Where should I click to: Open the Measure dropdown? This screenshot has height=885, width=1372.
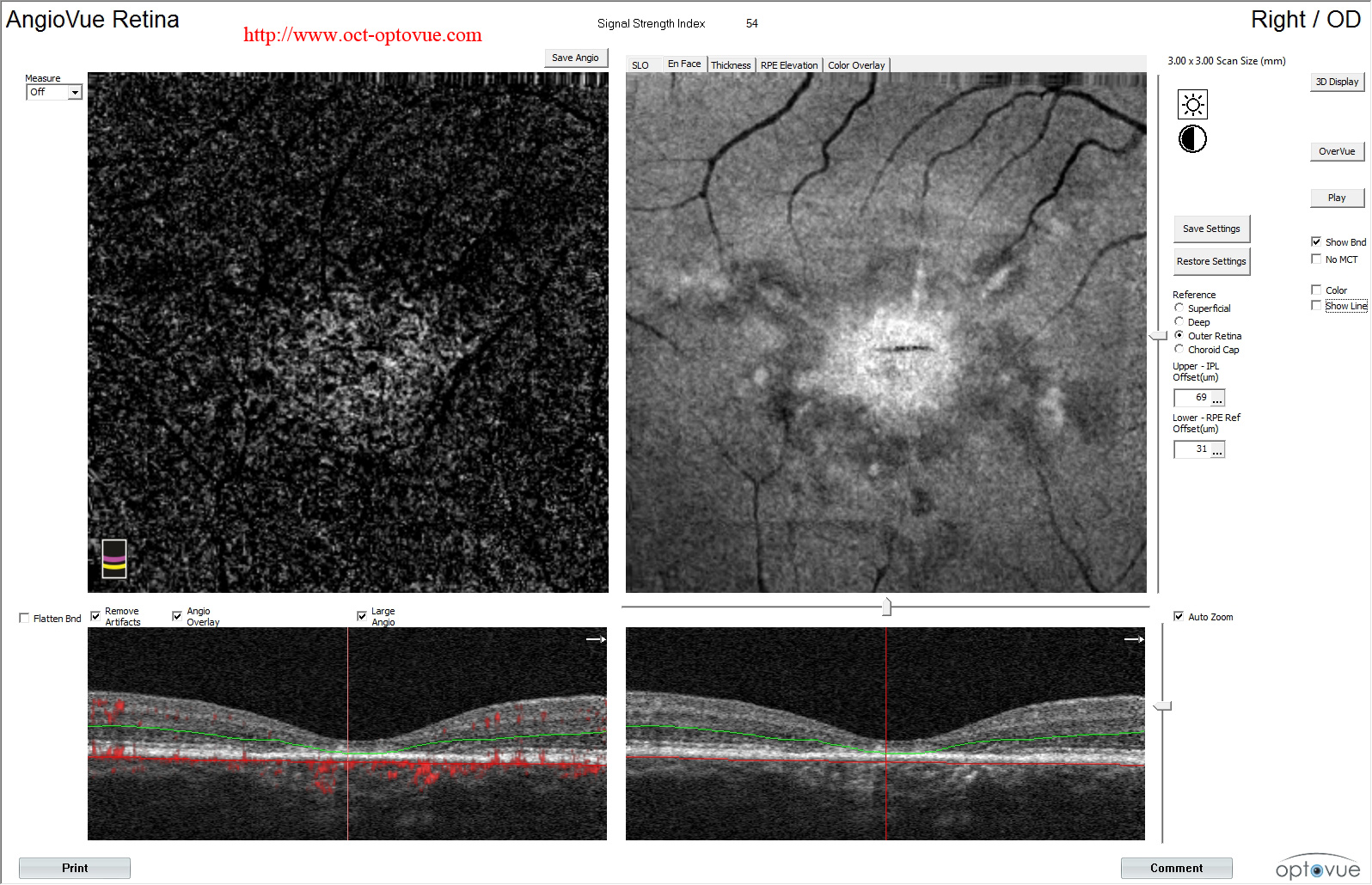pos(75,92)
